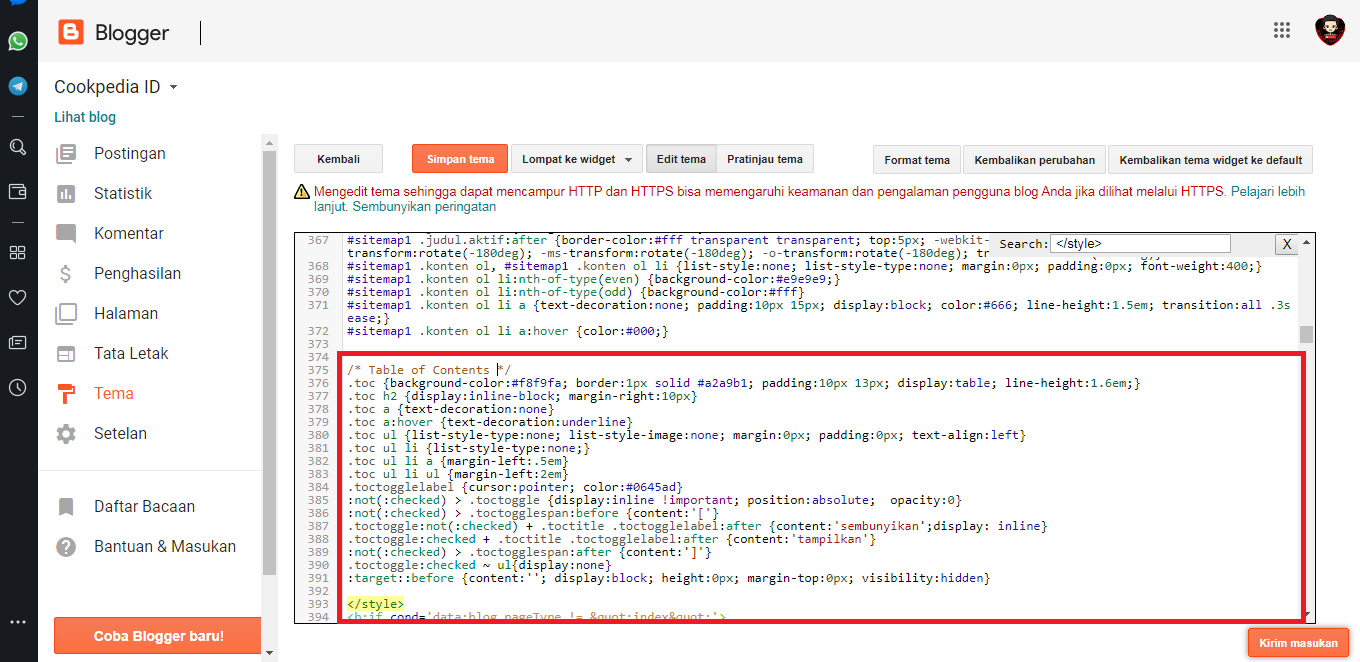Switch to Edit tema mode
The height and width of the screenshot is (662, 1360).
click(x=680, y=159)
